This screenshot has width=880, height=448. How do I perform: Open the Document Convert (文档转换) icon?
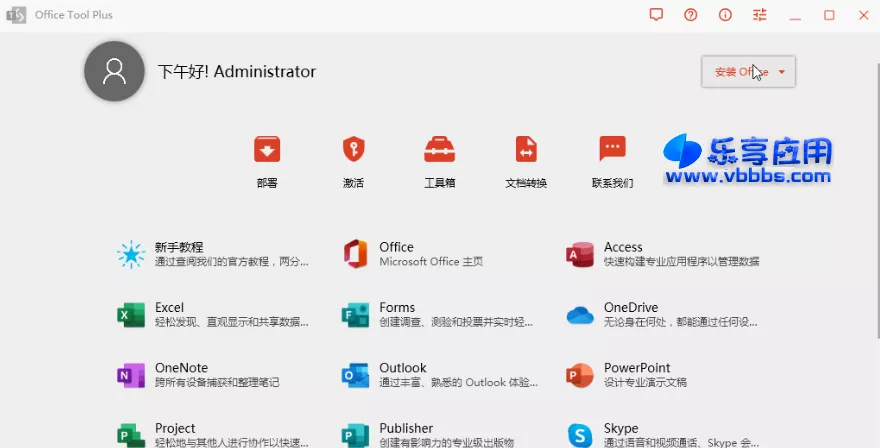point(526,149)
